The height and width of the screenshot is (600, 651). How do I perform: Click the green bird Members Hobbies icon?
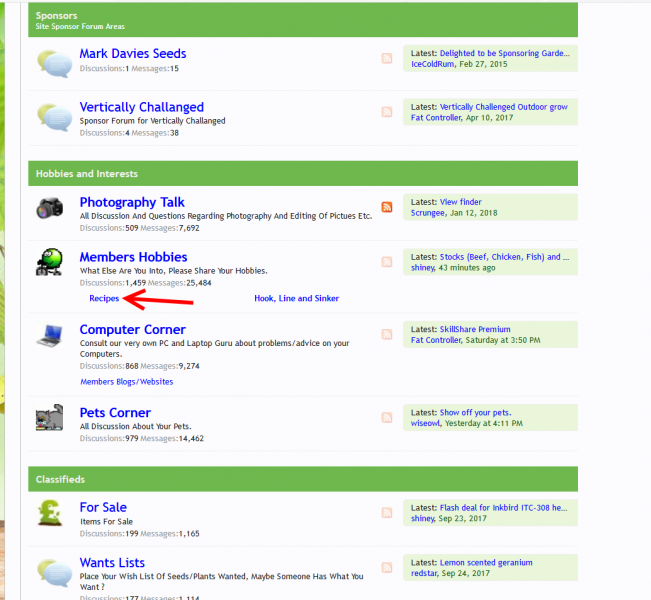click(51, 262)
